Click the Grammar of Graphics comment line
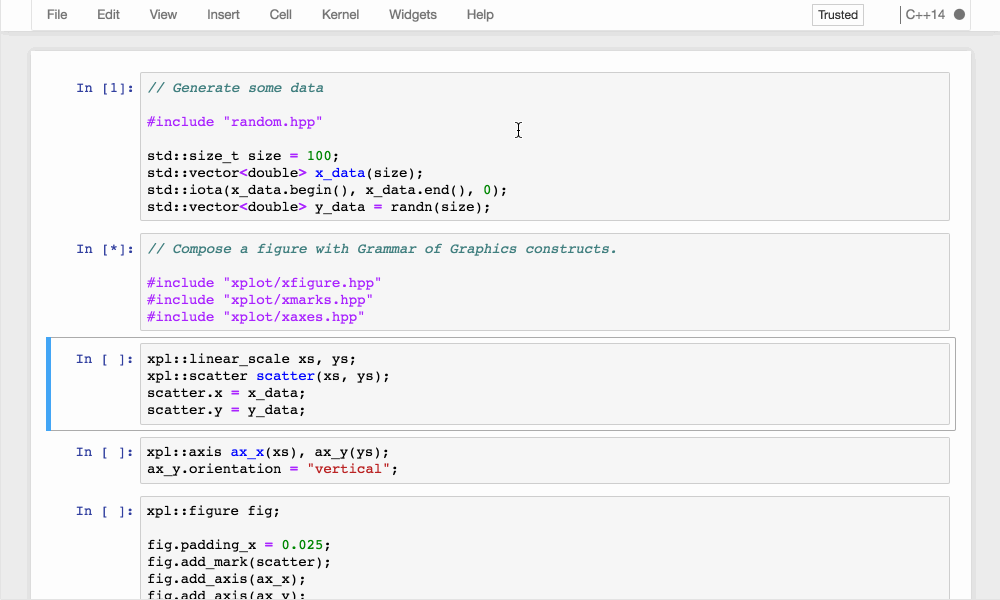The width and height of the screenshot is (1000, 600). coord(382,249)
